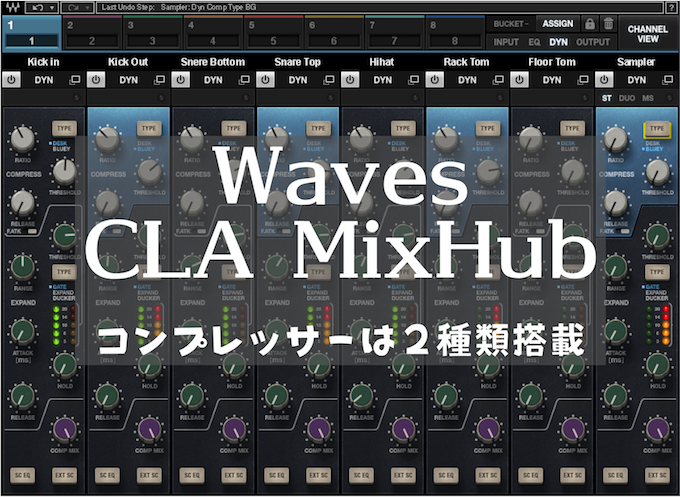Screen dimensions: 680x497
Task: Select DUO mode on the Sampler channel
Action: click(627, 98)
